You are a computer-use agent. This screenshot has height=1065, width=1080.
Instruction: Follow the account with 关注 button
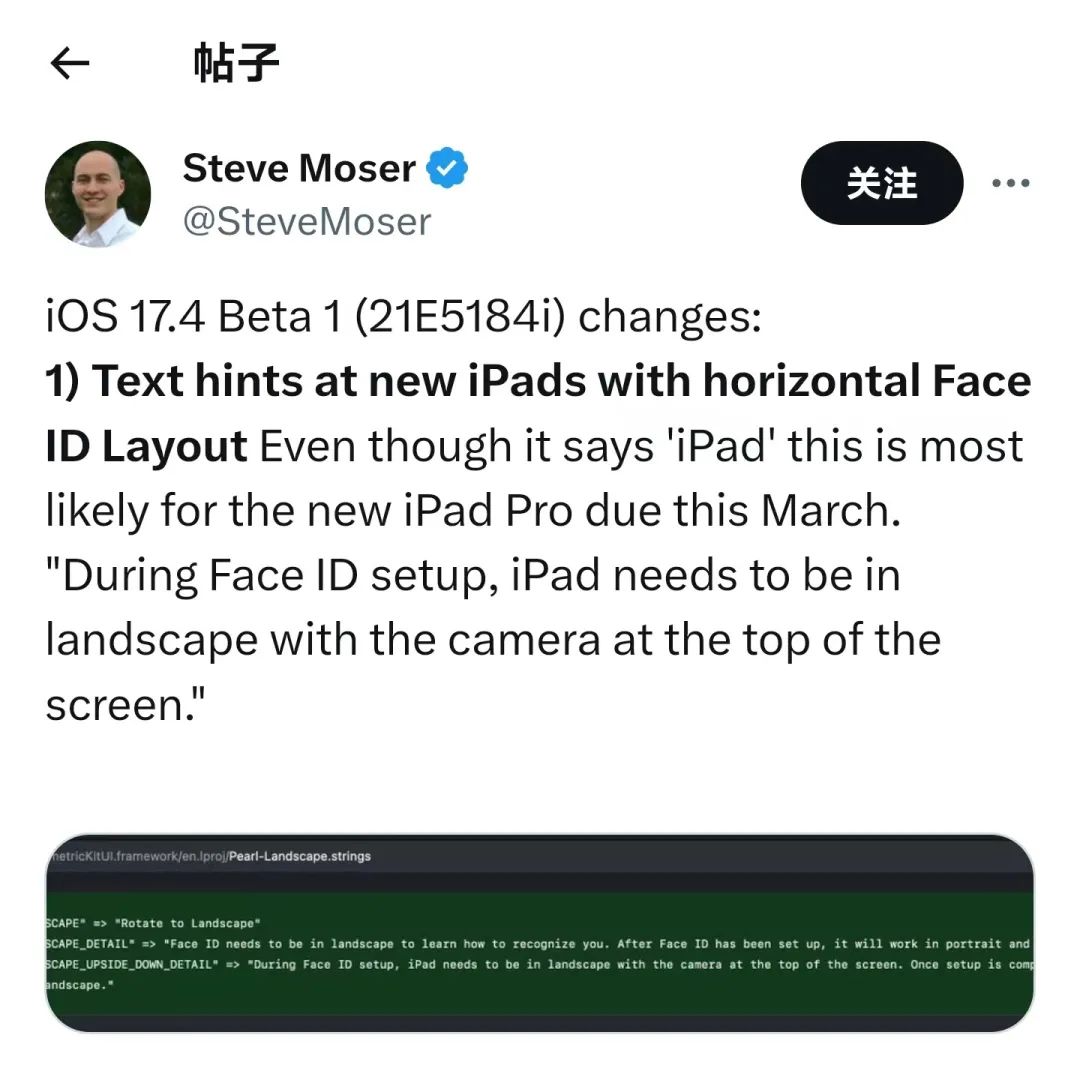[x=882, y=183]
